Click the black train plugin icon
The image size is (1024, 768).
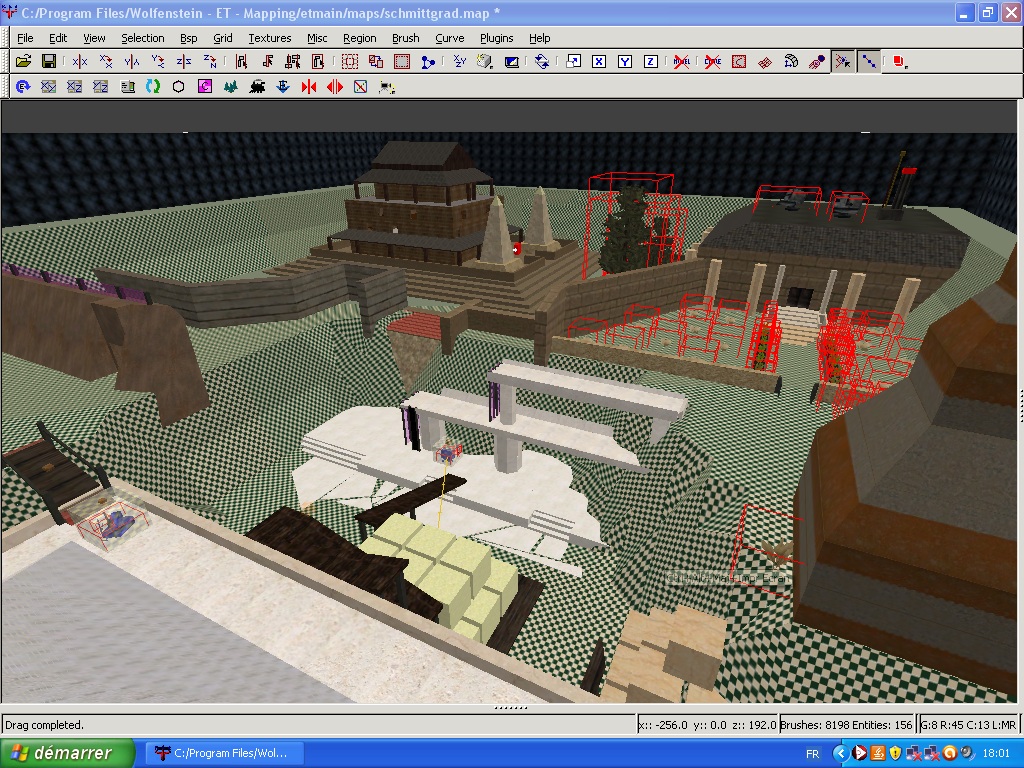(x=257, y=86)
